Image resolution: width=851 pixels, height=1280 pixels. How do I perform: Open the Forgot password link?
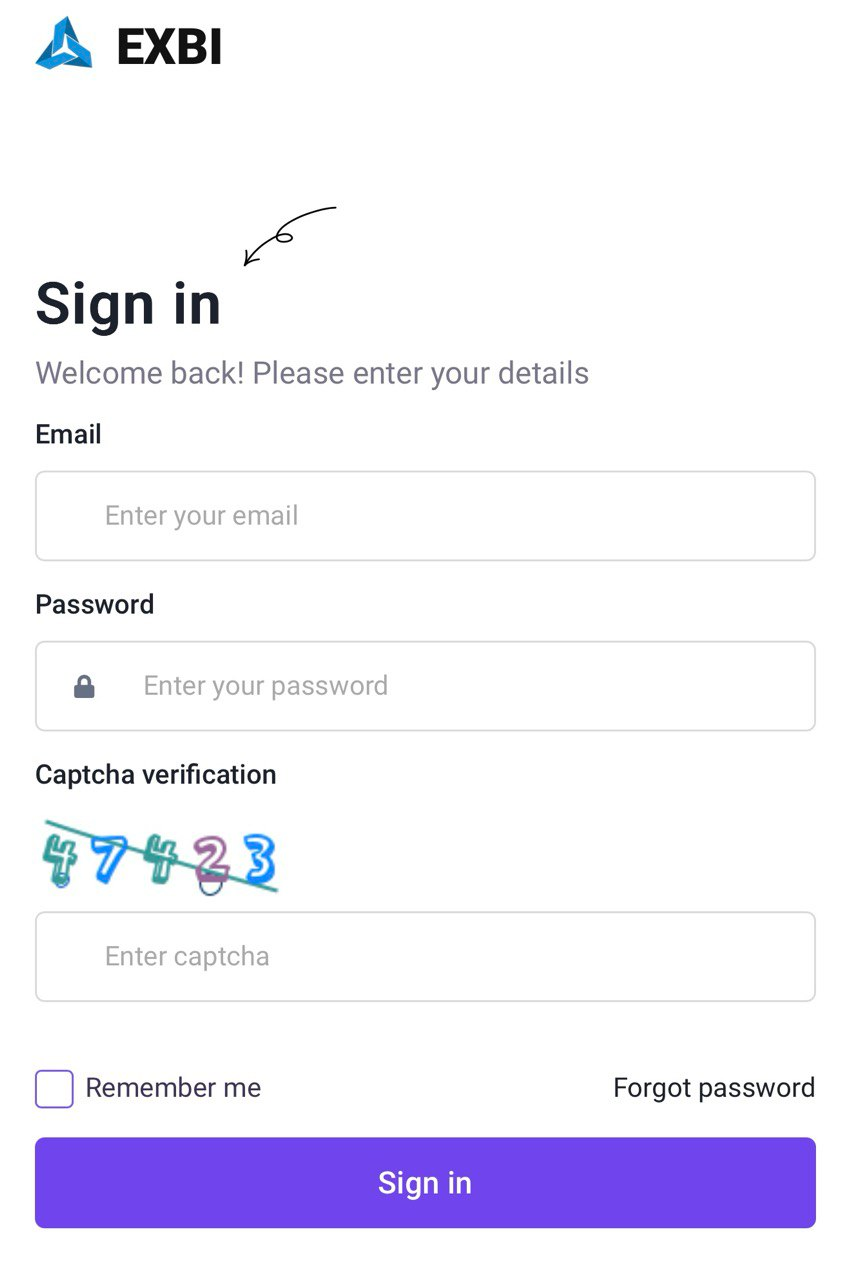pyautogui.click(x=714, y=1088)
